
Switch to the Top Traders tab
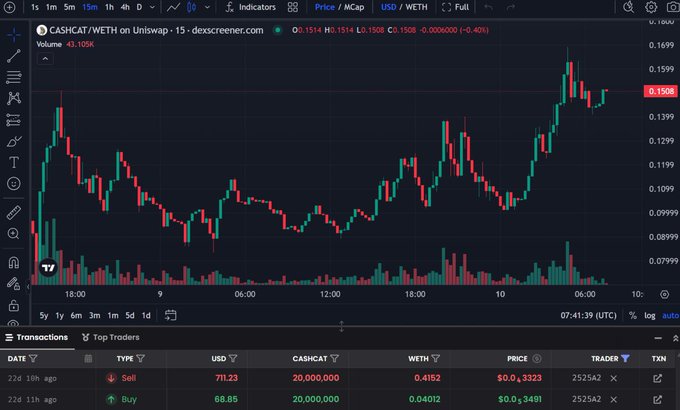click(111, 337)
